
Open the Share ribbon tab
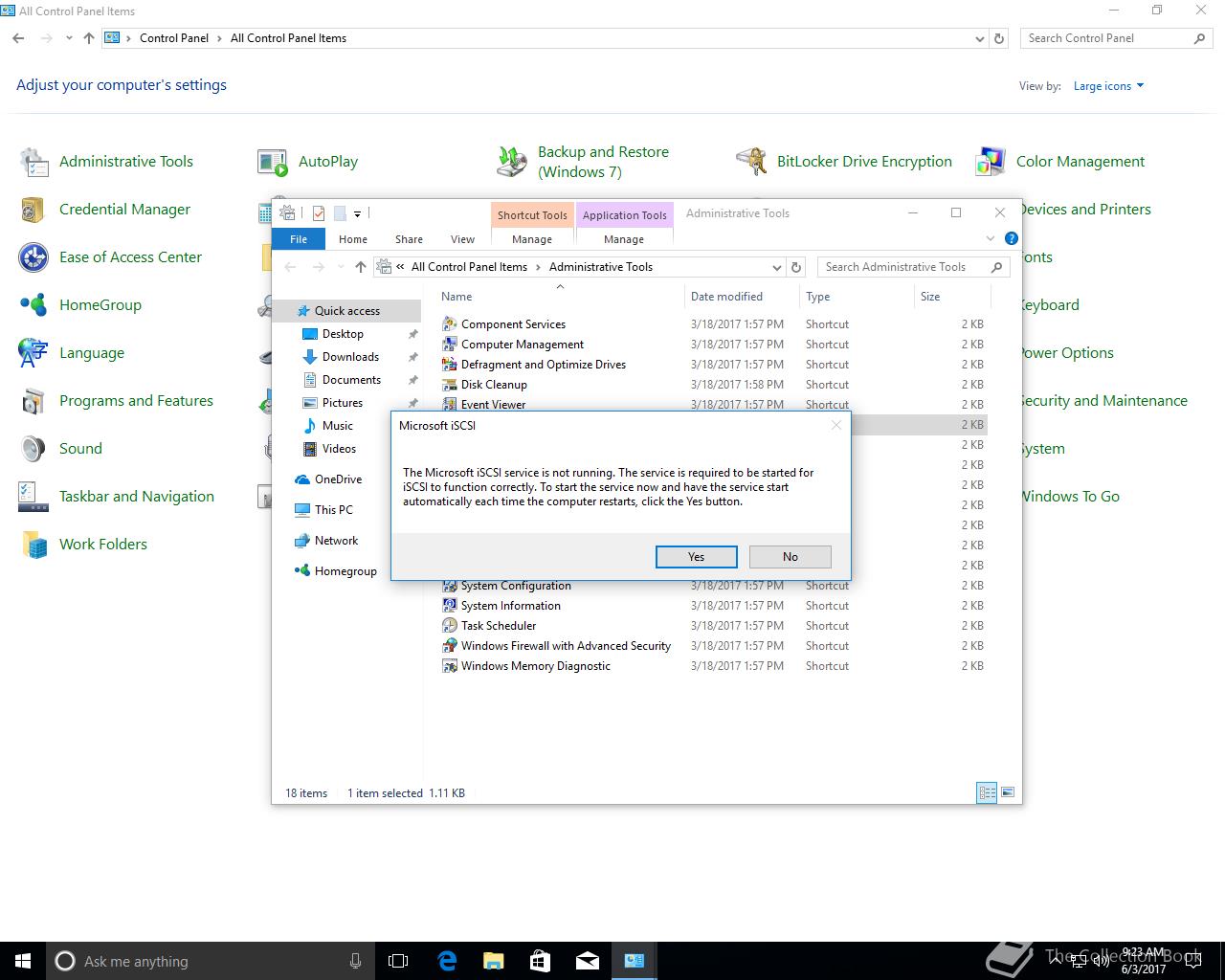point(409,239)
